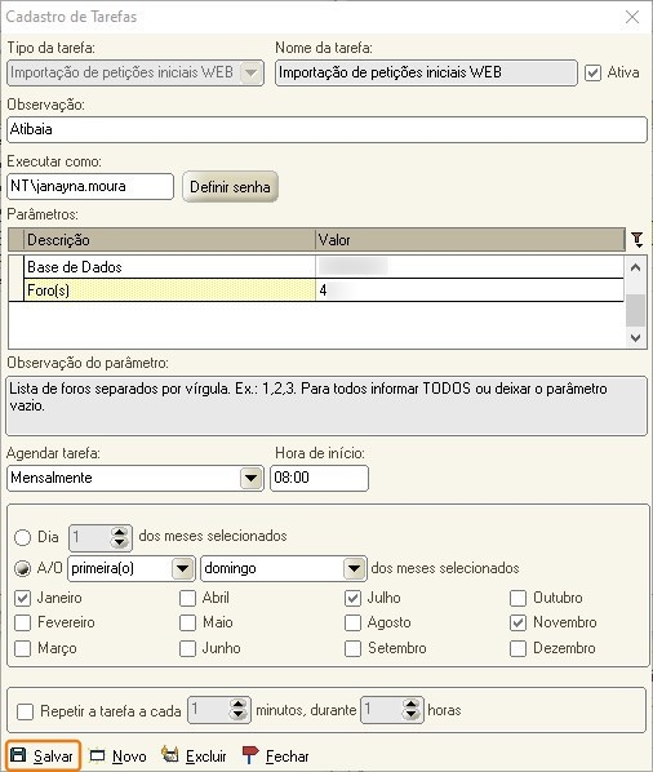The height and width of the screenshot is (772, 653).
Task: Select the Foro(s) parameter row
Action: [316, 290]
